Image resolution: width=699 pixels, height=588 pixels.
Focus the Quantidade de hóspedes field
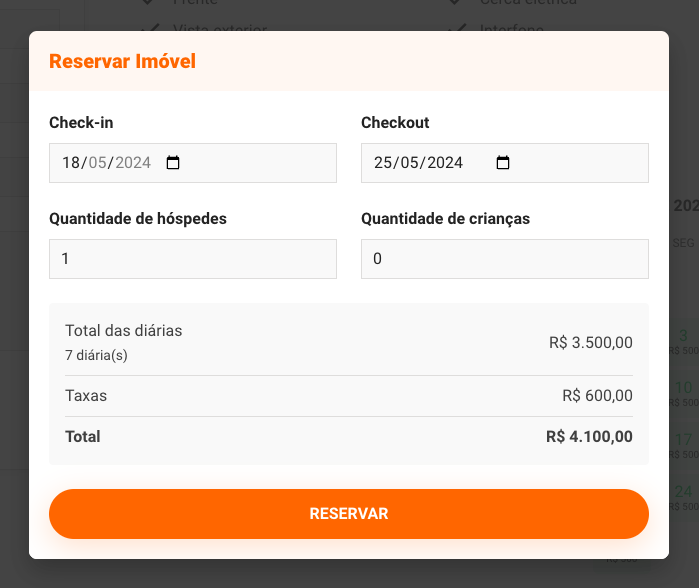pyautogui.click(x=193, y=259)
